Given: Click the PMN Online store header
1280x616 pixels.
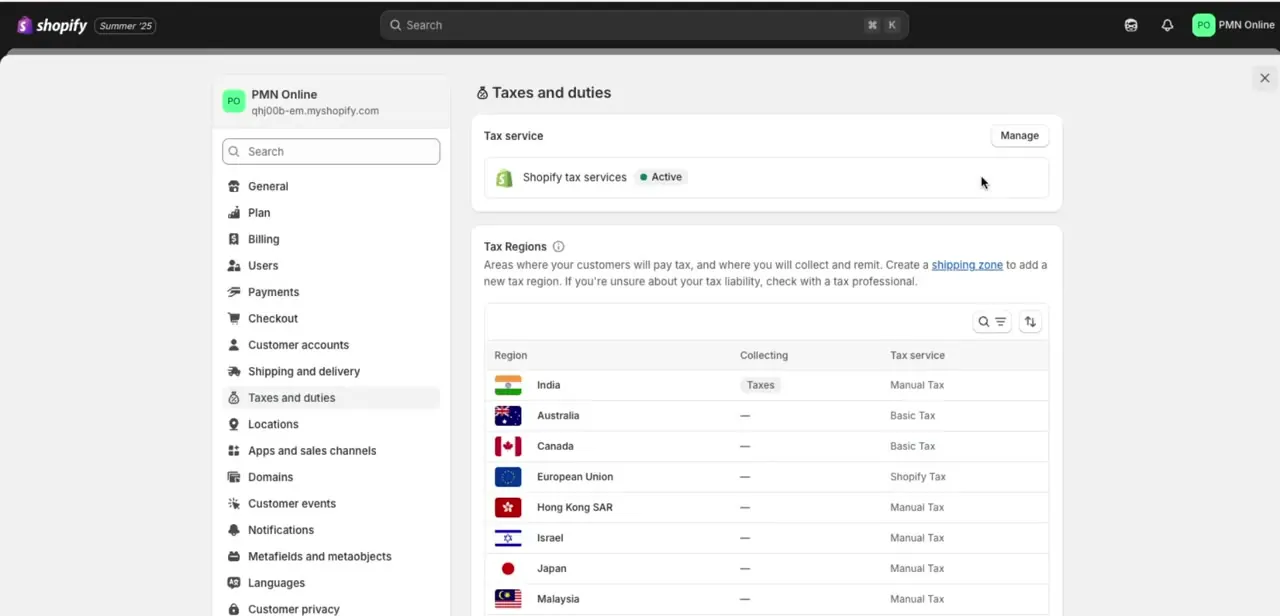Looking at the screenshot, I should (x=331, y=102).
